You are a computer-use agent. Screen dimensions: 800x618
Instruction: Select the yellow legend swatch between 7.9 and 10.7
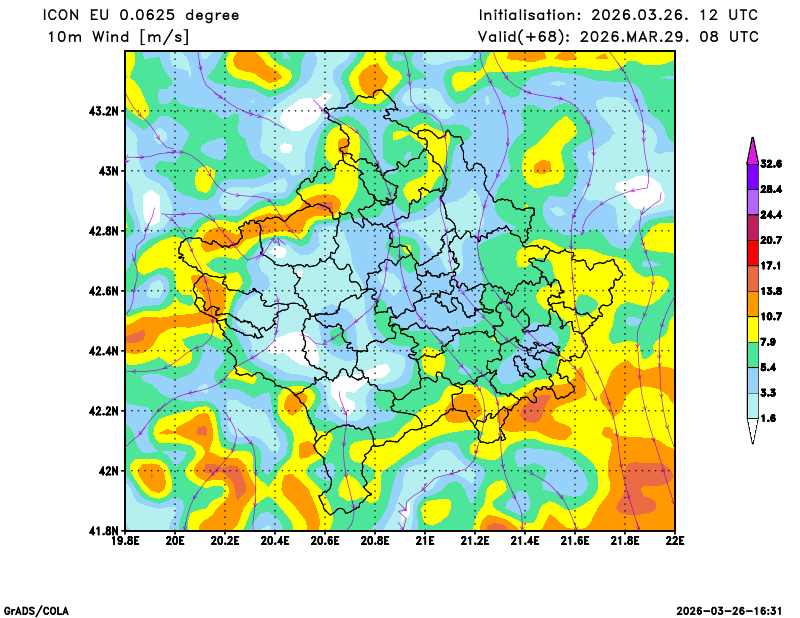click(752, 329)
